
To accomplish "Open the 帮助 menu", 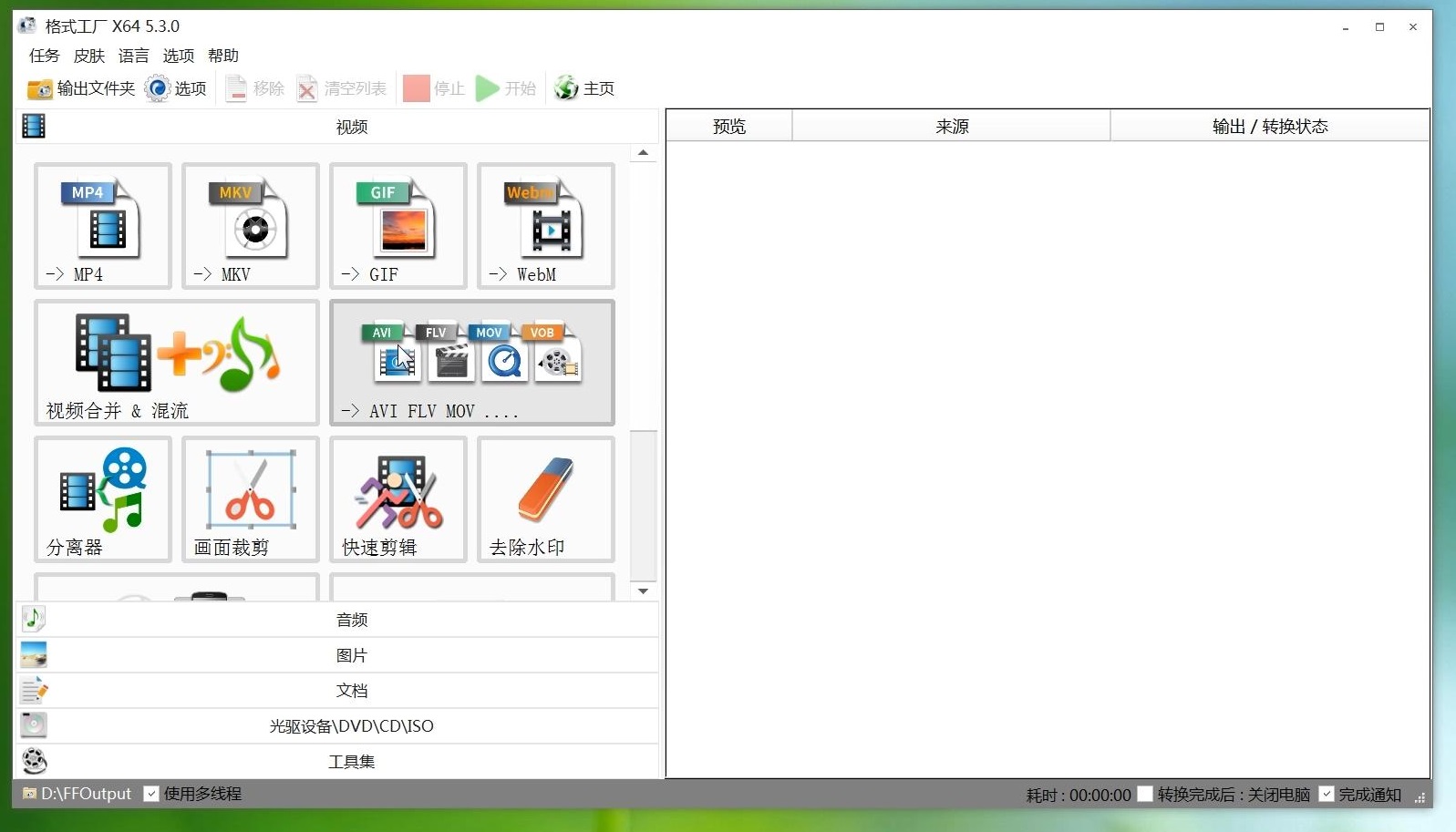I will pyautogui.click(x=223, y=56).
